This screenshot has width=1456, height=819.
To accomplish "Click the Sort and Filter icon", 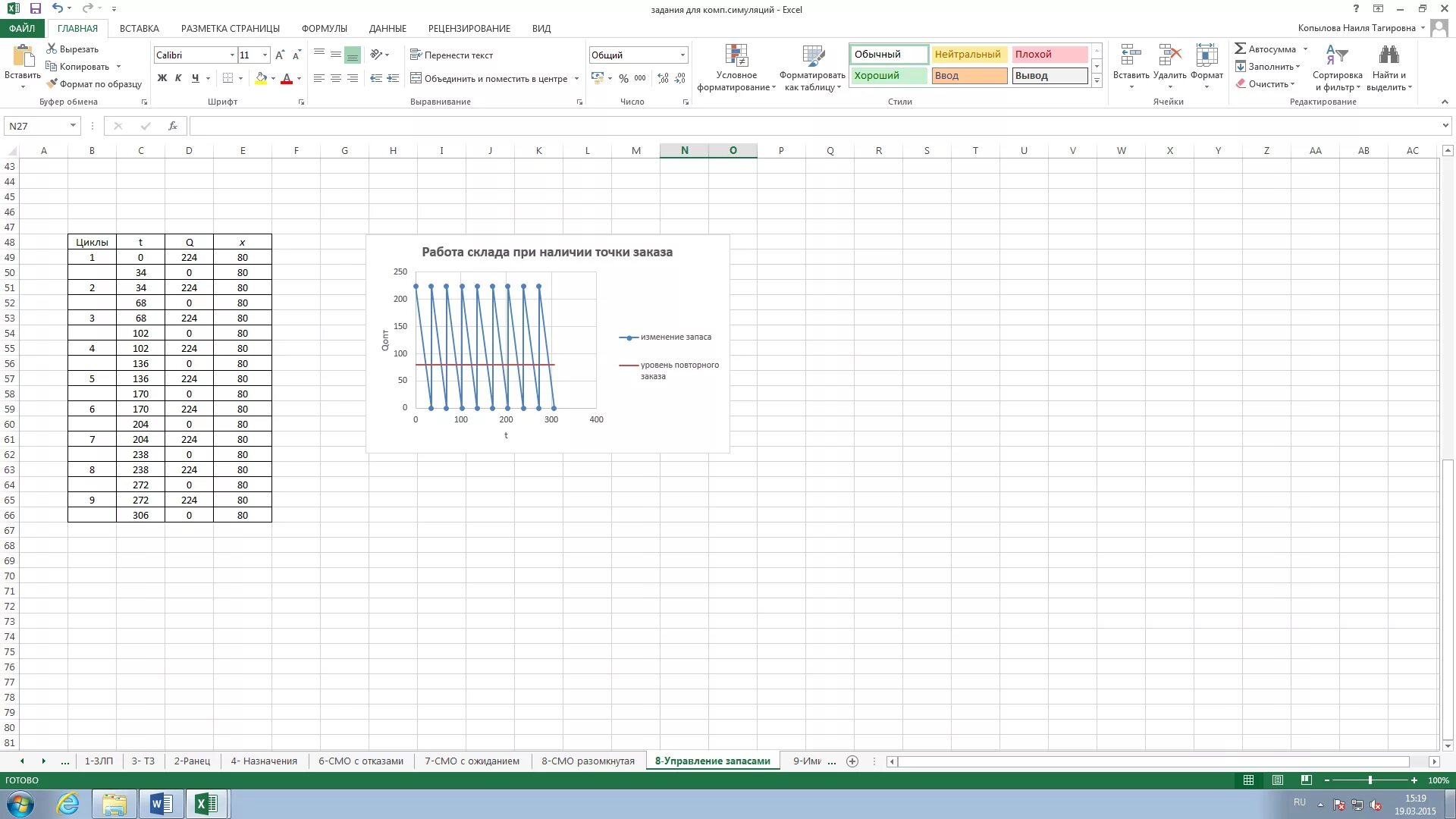I will 1337,55.
